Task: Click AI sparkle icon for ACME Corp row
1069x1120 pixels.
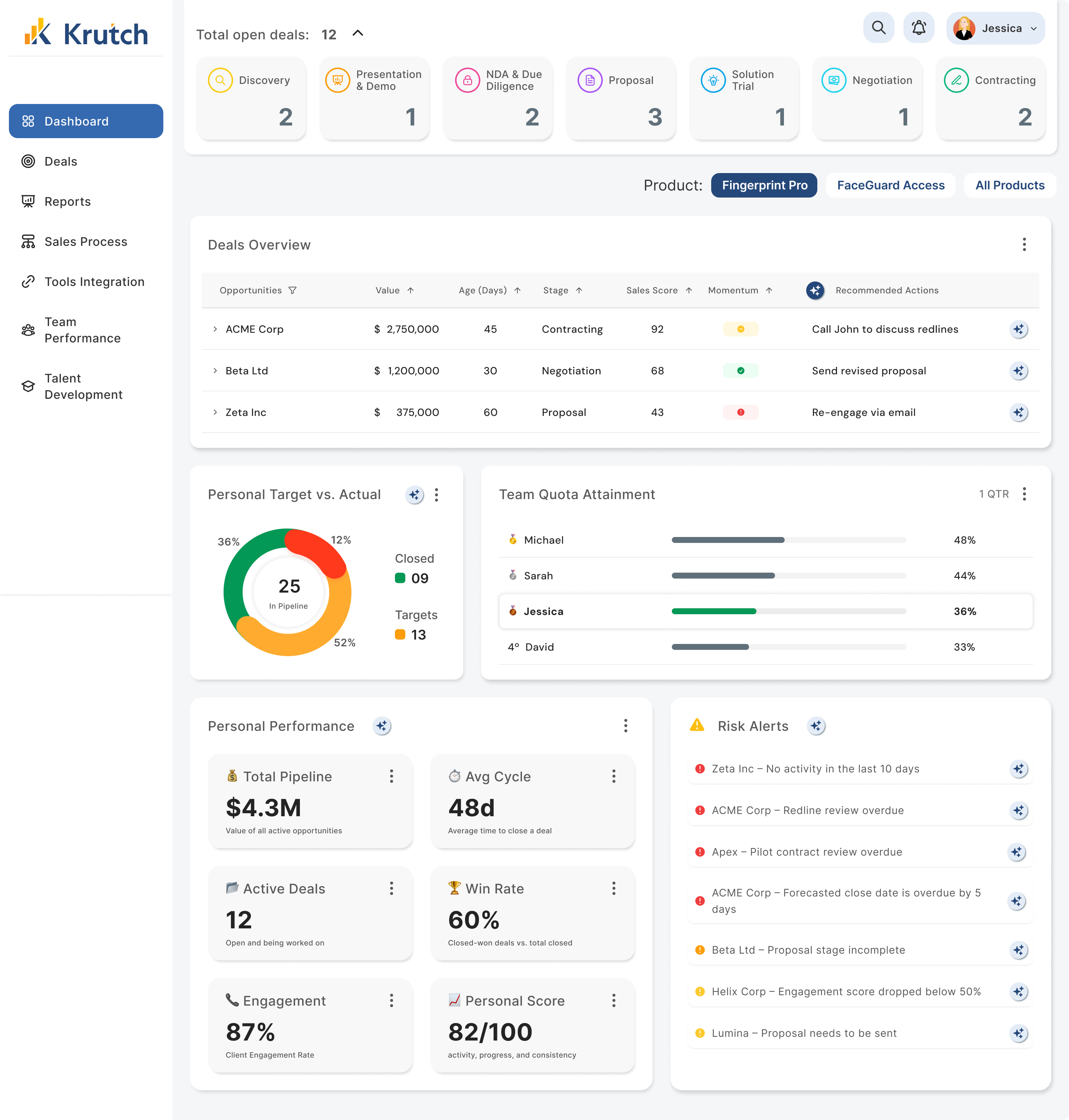Action: pyautogui.click(x=1018, y=329)
